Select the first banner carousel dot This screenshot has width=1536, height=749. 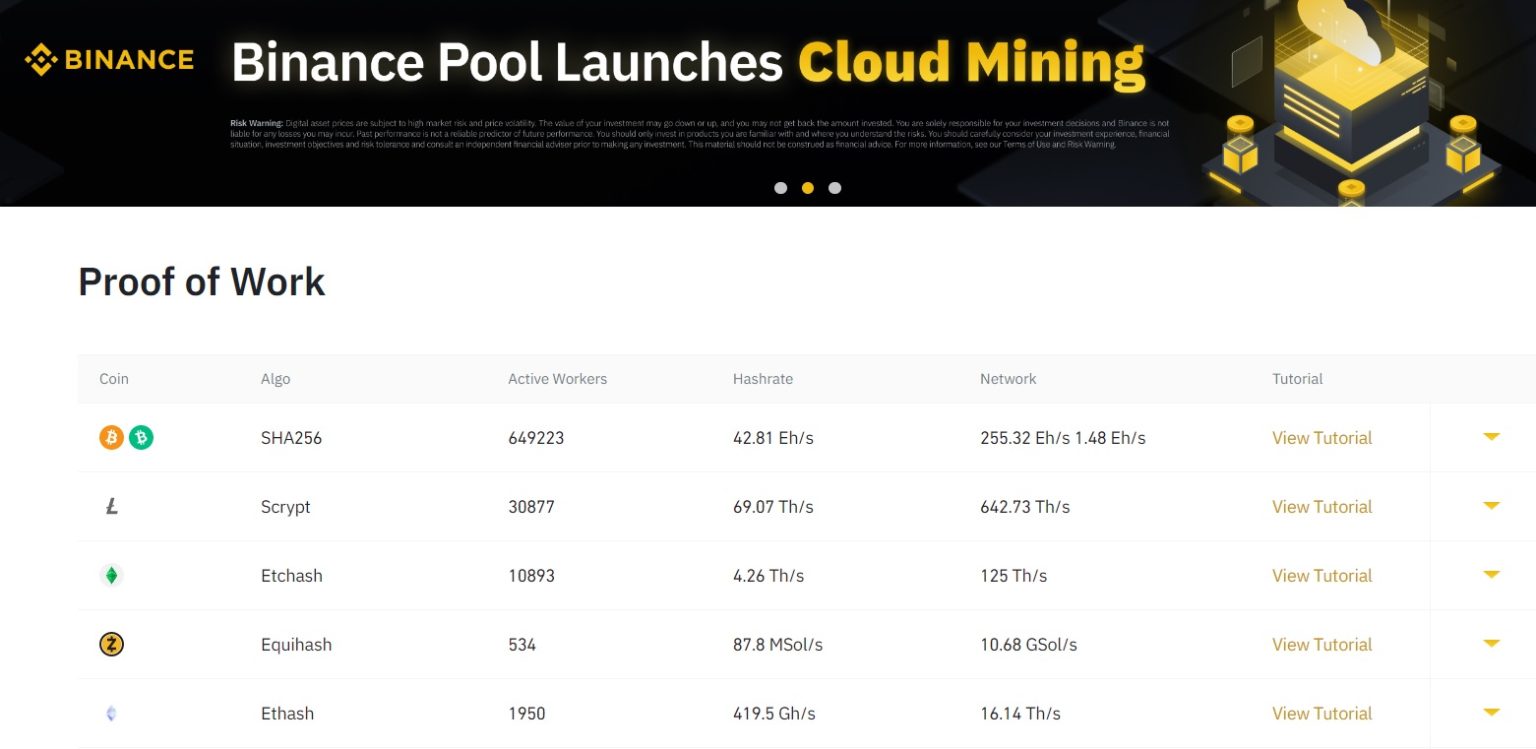[x=781, y=188]
